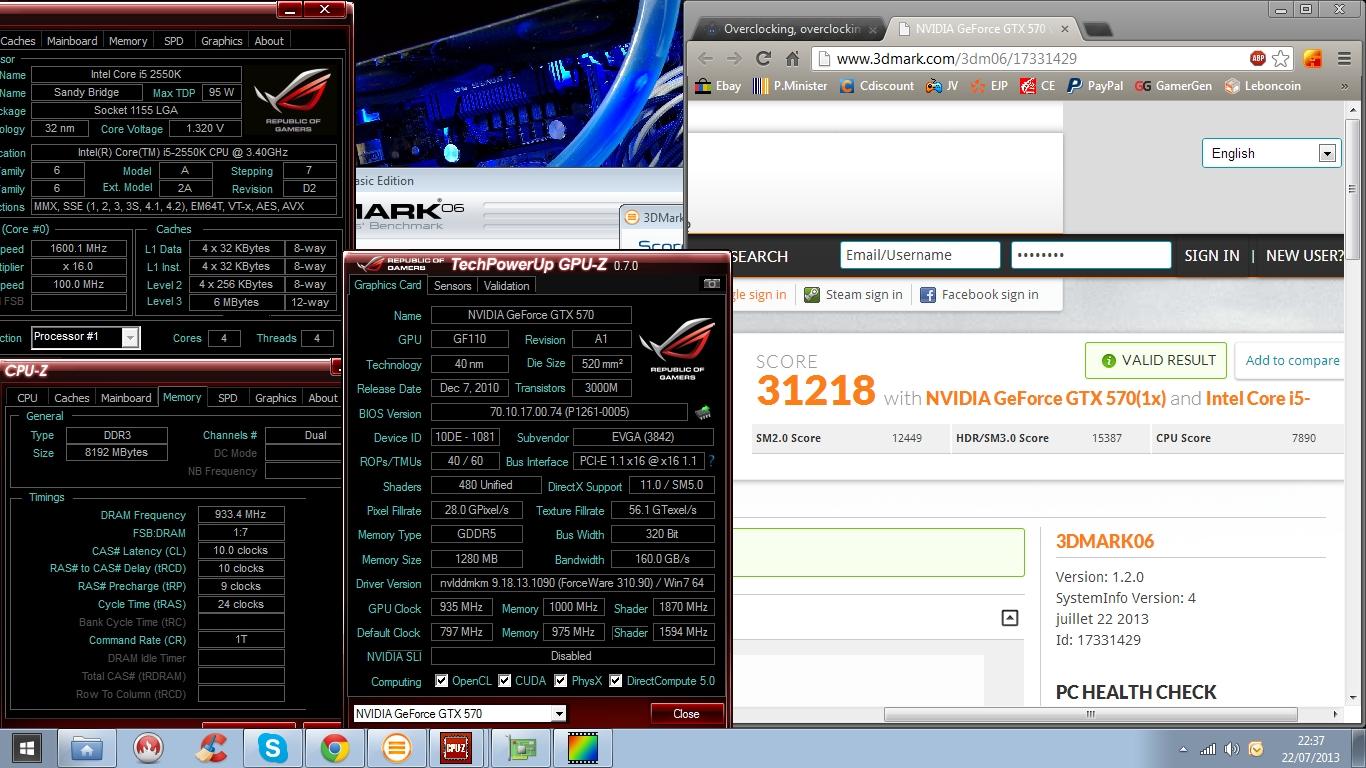Screen dimensions: 1366x768
Task: Click the VALID RESULT badge
Action: 1156,360
